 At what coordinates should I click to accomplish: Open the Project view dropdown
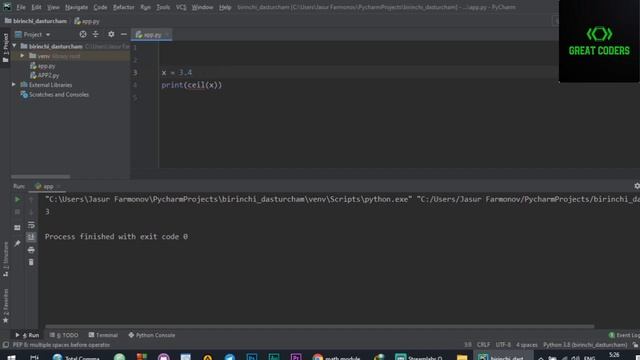[x=33, y=35]
